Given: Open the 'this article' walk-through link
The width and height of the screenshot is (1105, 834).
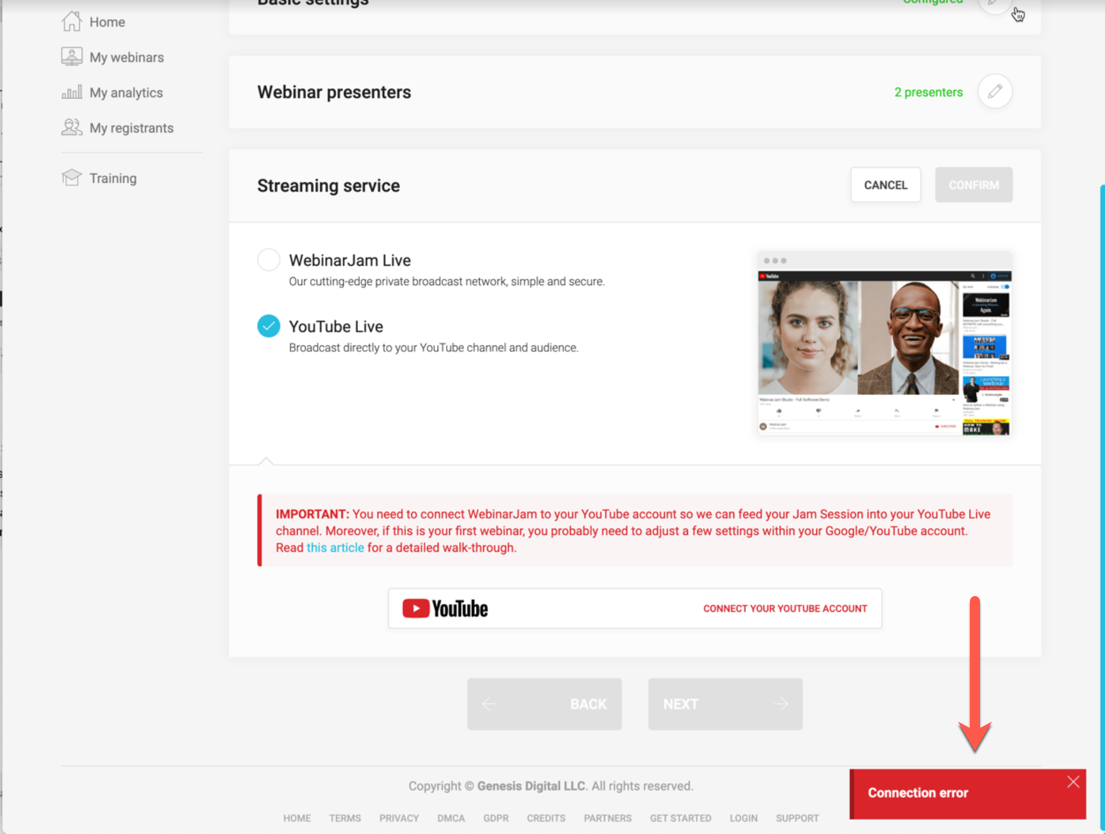Looking at the screenshot, I should pos(335,548).
